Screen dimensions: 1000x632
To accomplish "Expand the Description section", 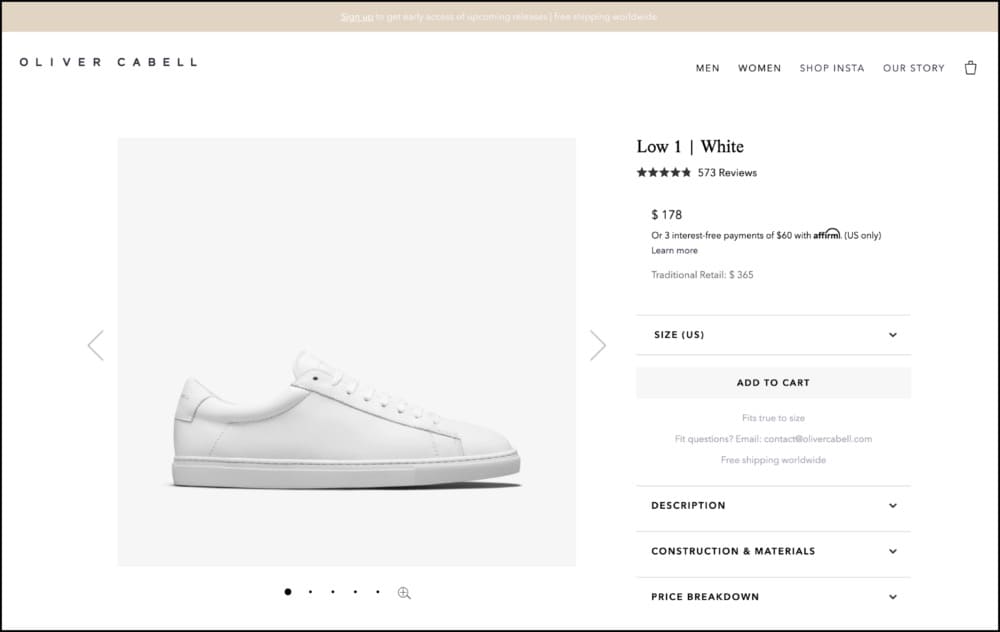I will (773, 506).
